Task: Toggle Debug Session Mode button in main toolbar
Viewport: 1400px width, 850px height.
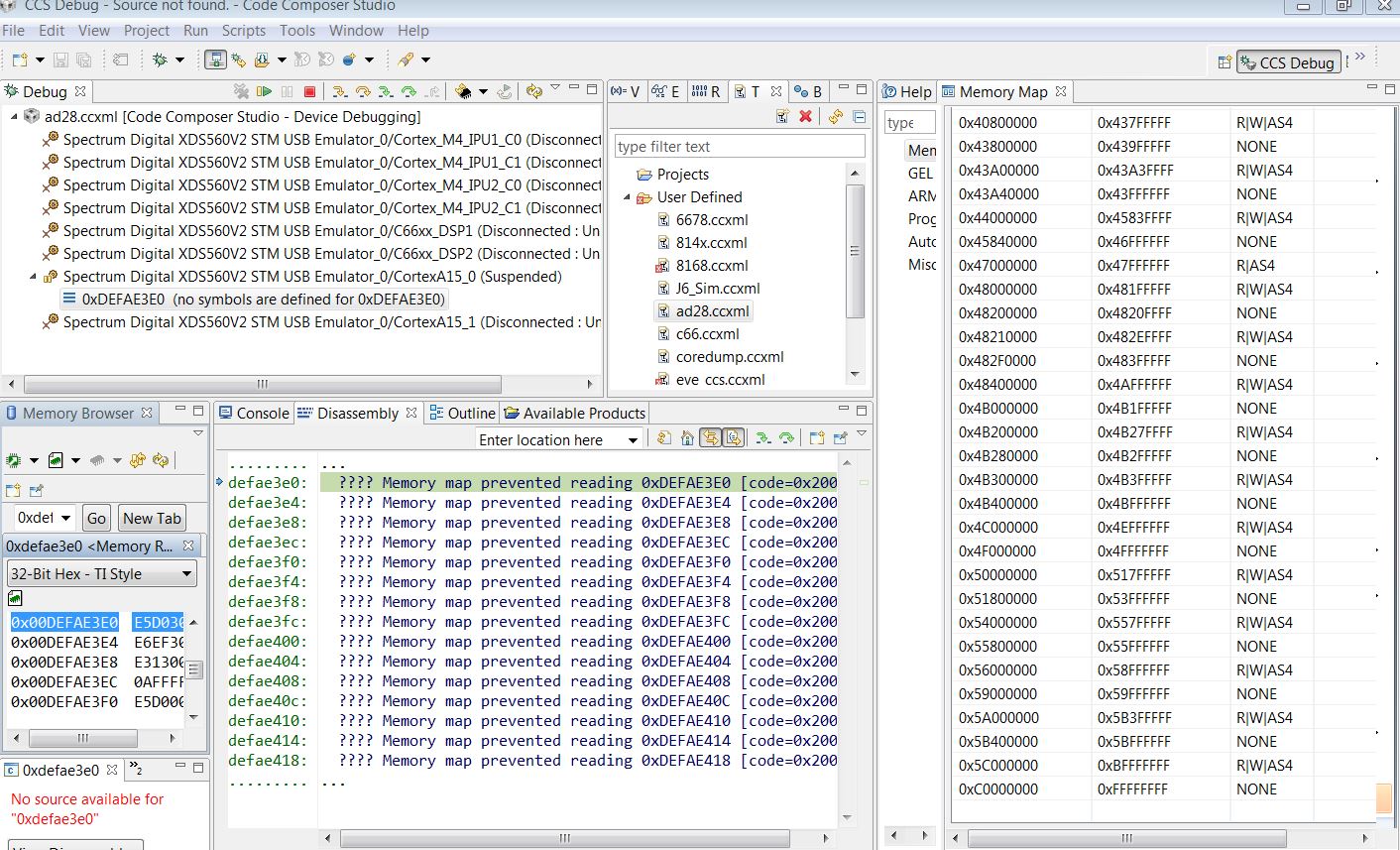Action: click(215, 60)
